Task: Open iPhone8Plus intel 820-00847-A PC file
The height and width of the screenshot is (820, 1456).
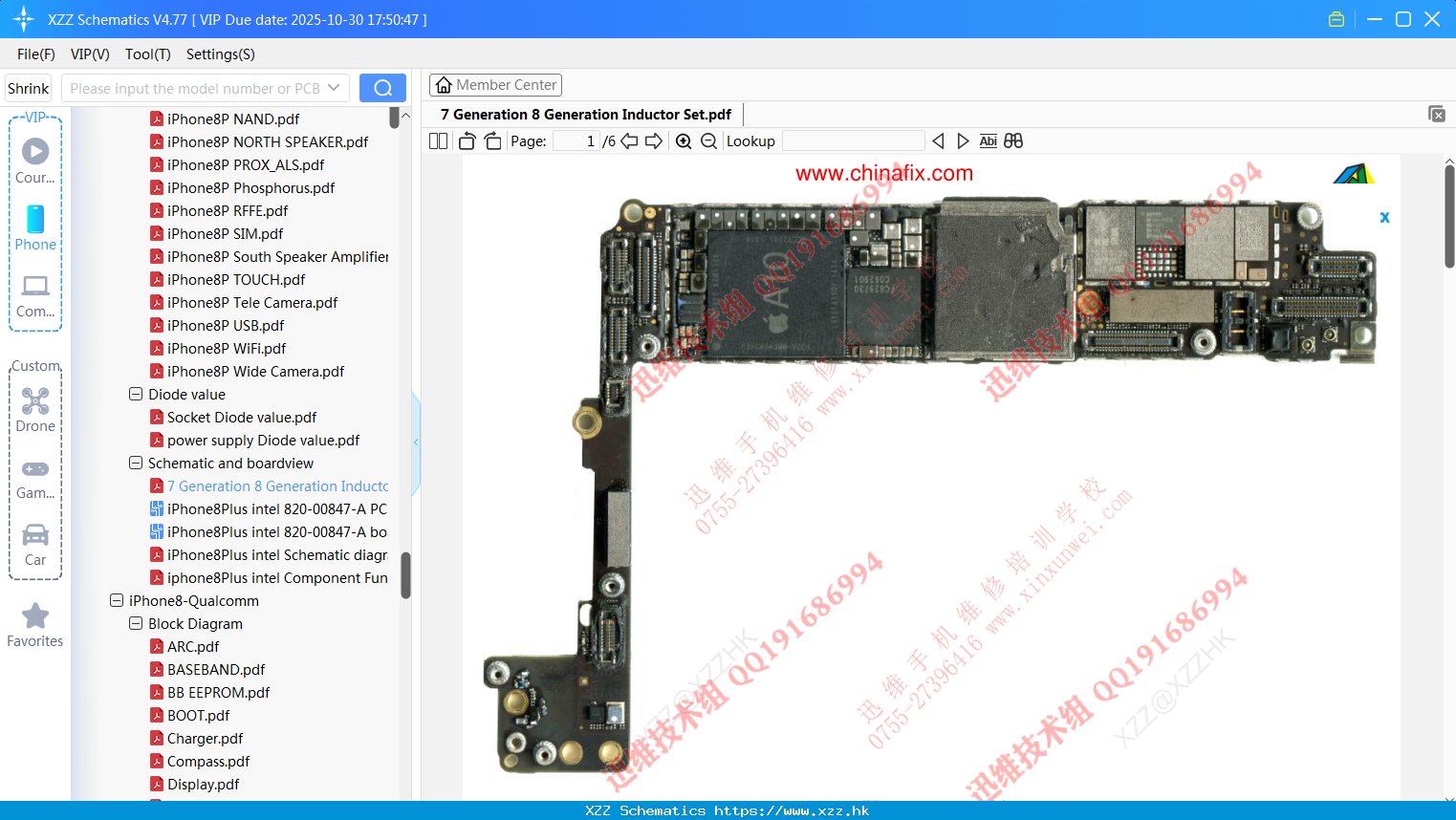Action: (277, 508)
